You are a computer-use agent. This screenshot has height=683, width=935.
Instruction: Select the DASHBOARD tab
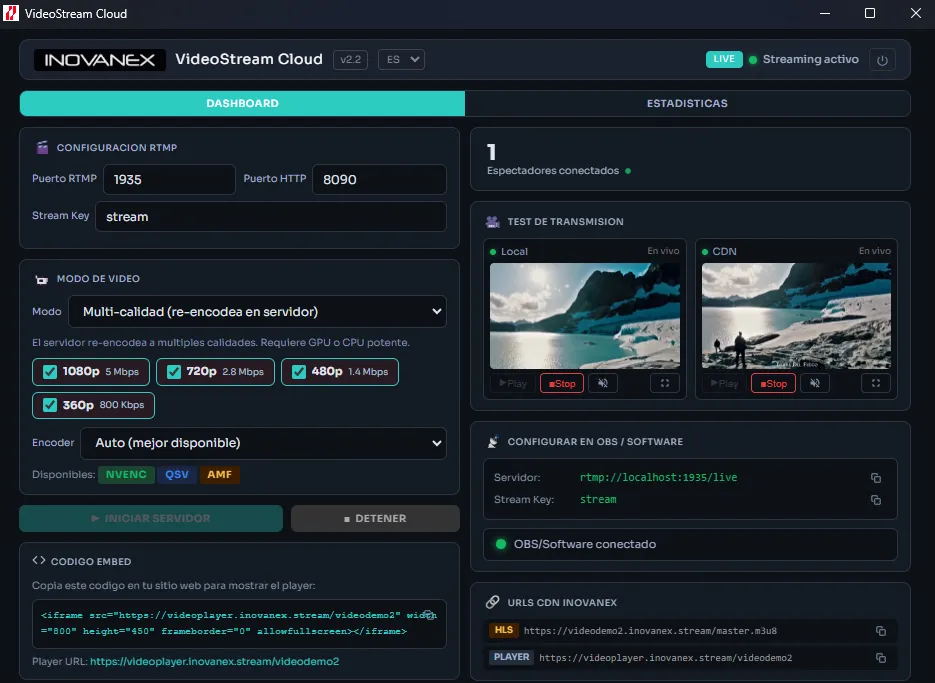point(241,103)
